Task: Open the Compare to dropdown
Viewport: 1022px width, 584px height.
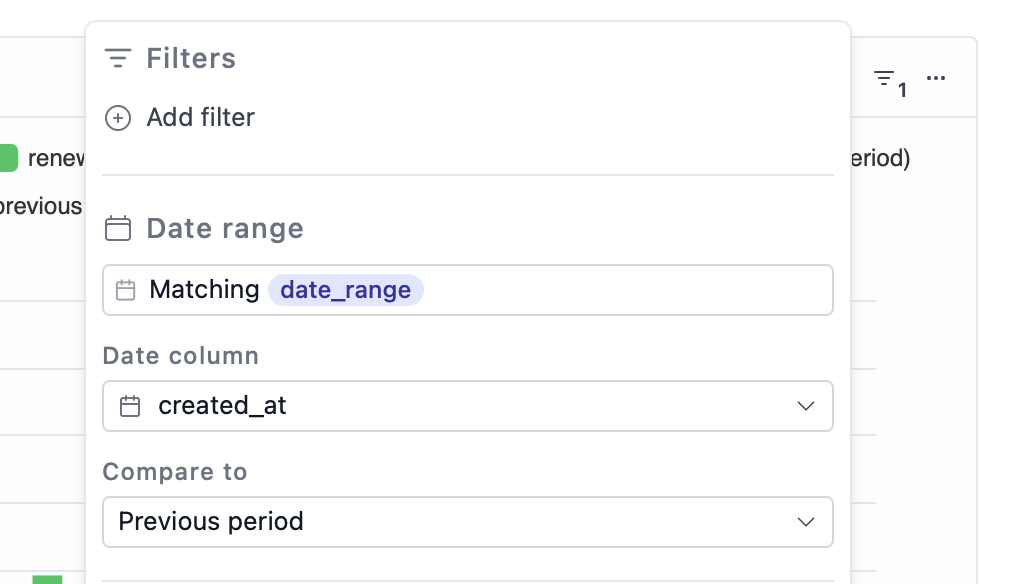Action: pos(468,522)
